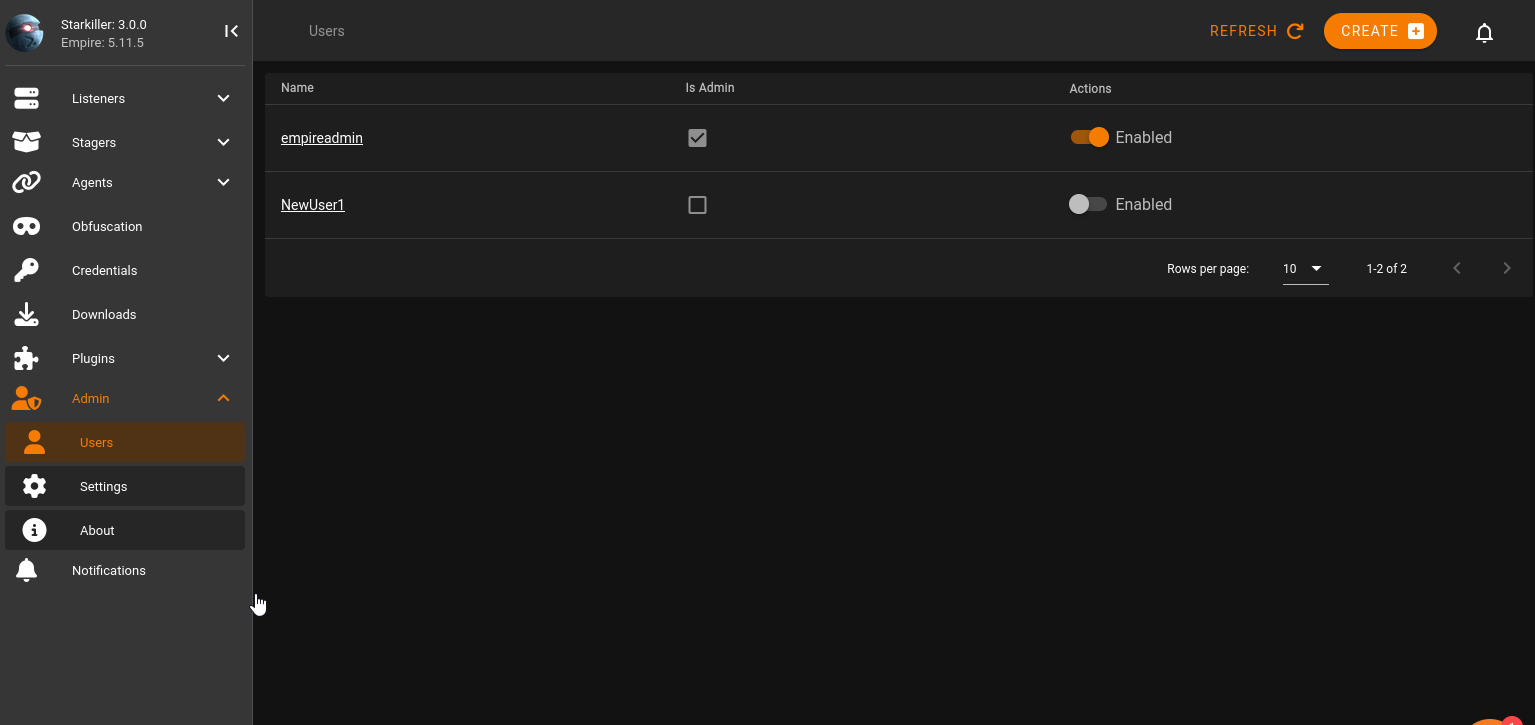This screenshot has height=725, width=1535.
Task: Open the Rows per page dropdown
Action: [1305, 269]
